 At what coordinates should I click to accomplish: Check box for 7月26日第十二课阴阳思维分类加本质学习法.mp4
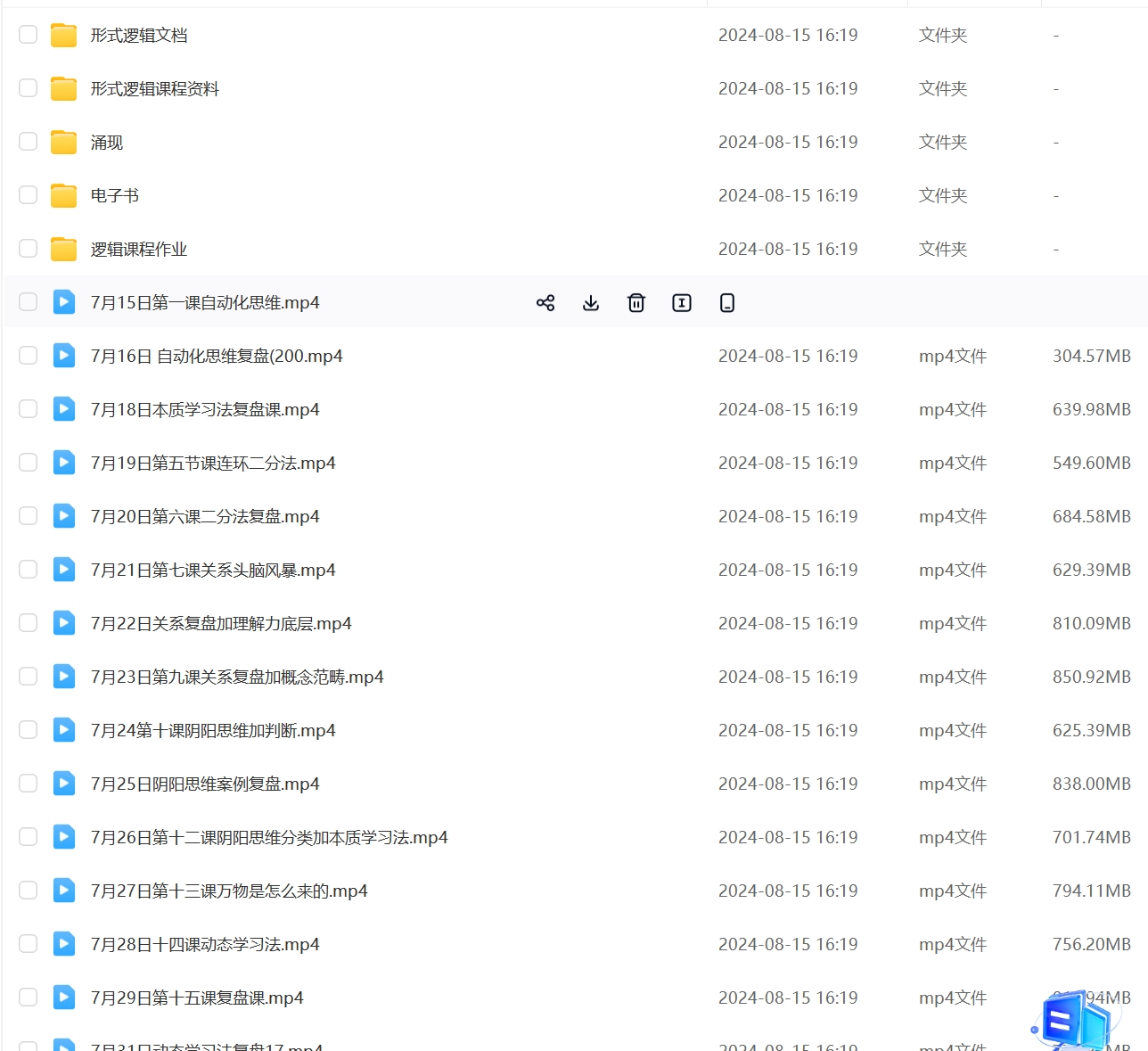pyautogui.click(x=29, y=837)
